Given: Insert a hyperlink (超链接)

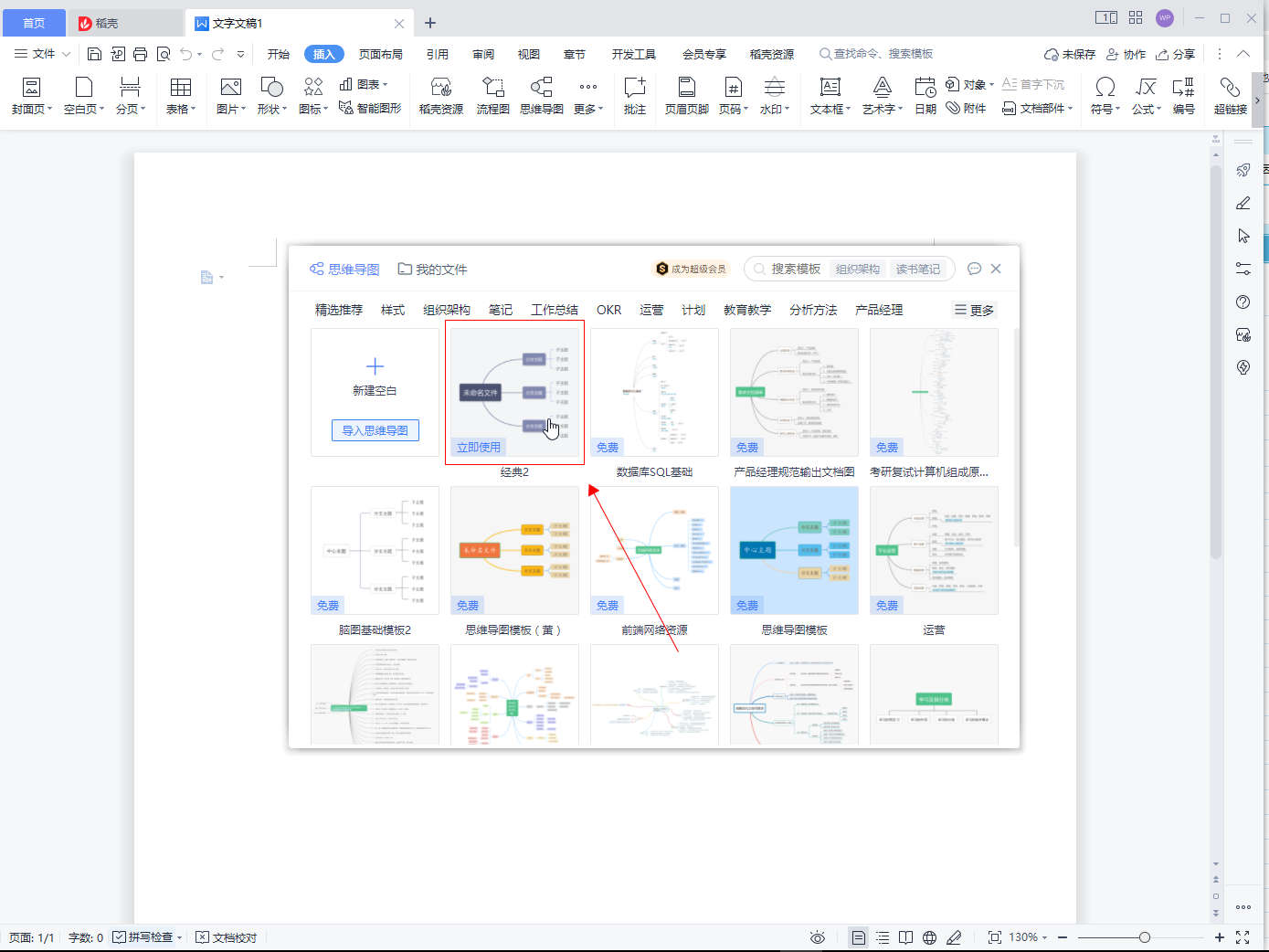Looking at the screenshot, I should click(1230, 96).
